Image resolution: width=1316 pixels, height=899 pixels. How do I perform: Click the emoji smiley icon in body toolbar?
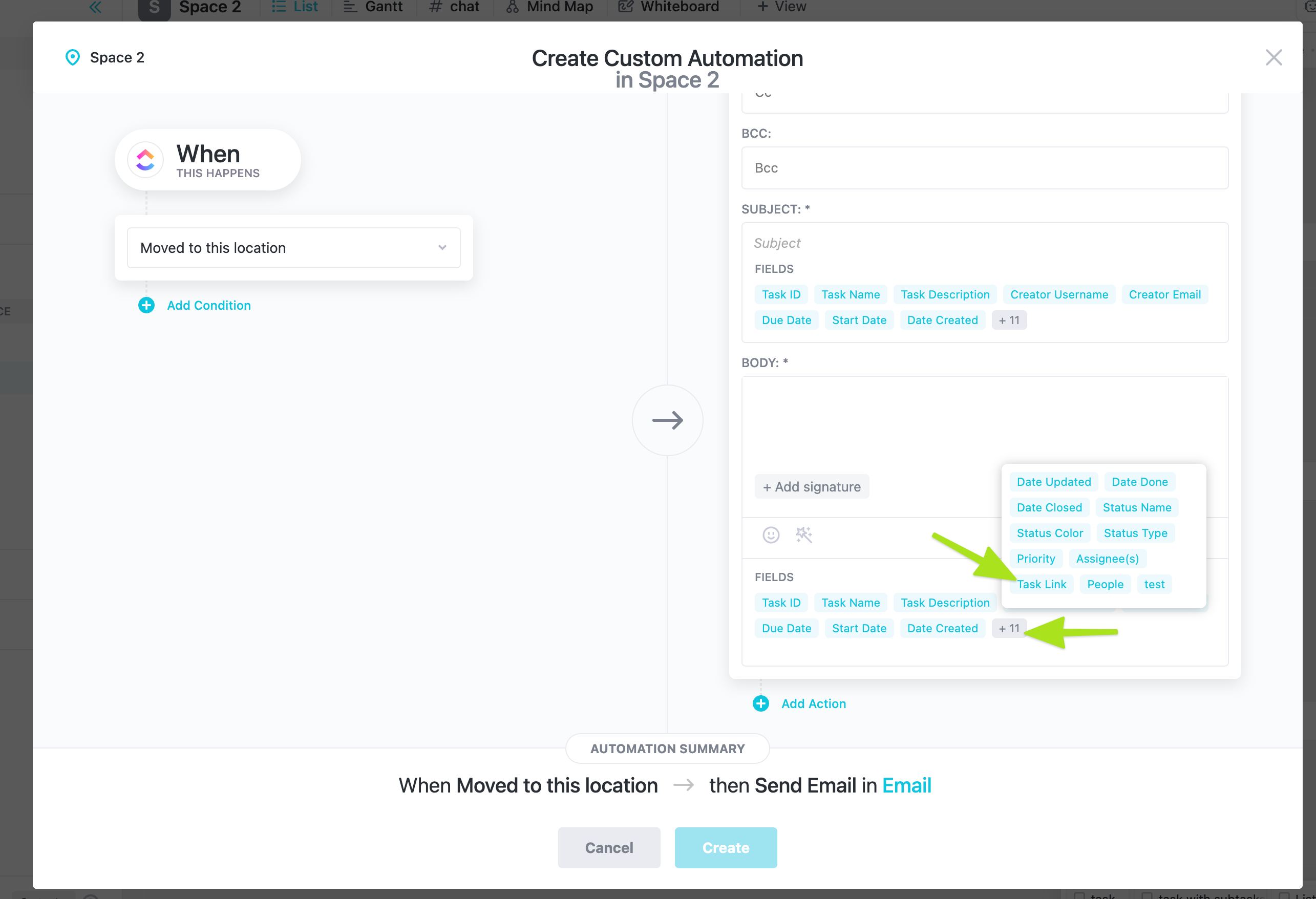tap(771, 535)
